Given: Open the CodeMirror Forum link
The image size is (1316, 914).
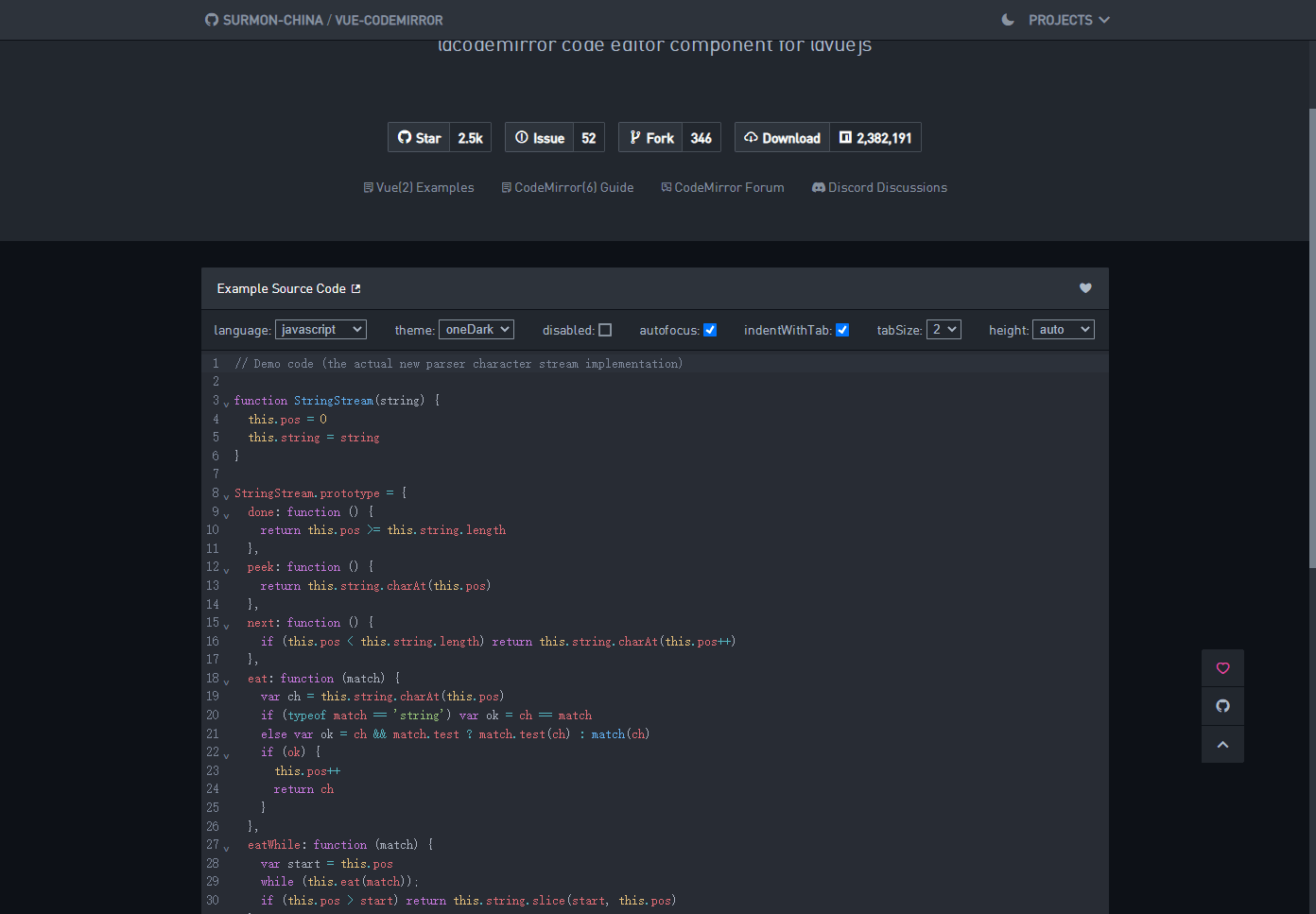Looking at the screenshot, I should (x=722, y=187).
